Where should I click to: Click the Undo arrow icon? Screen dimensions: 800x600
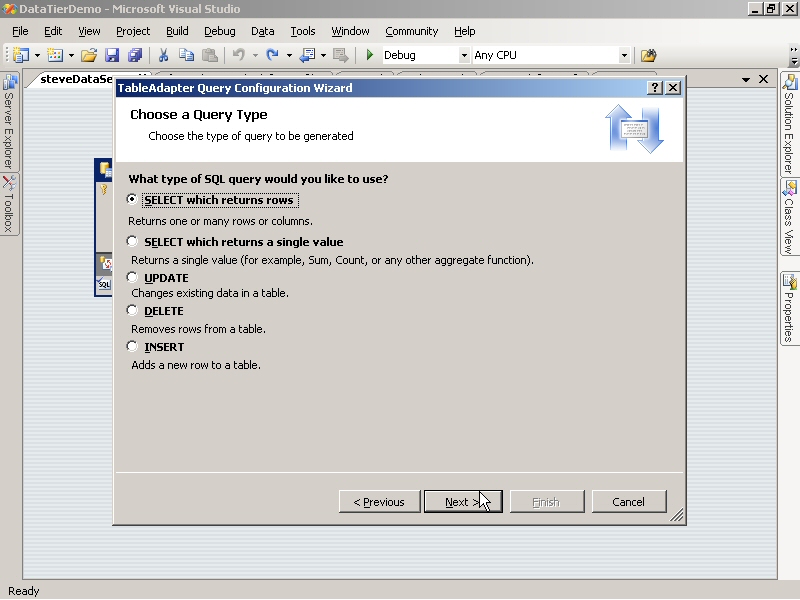(x=238, y=55)
